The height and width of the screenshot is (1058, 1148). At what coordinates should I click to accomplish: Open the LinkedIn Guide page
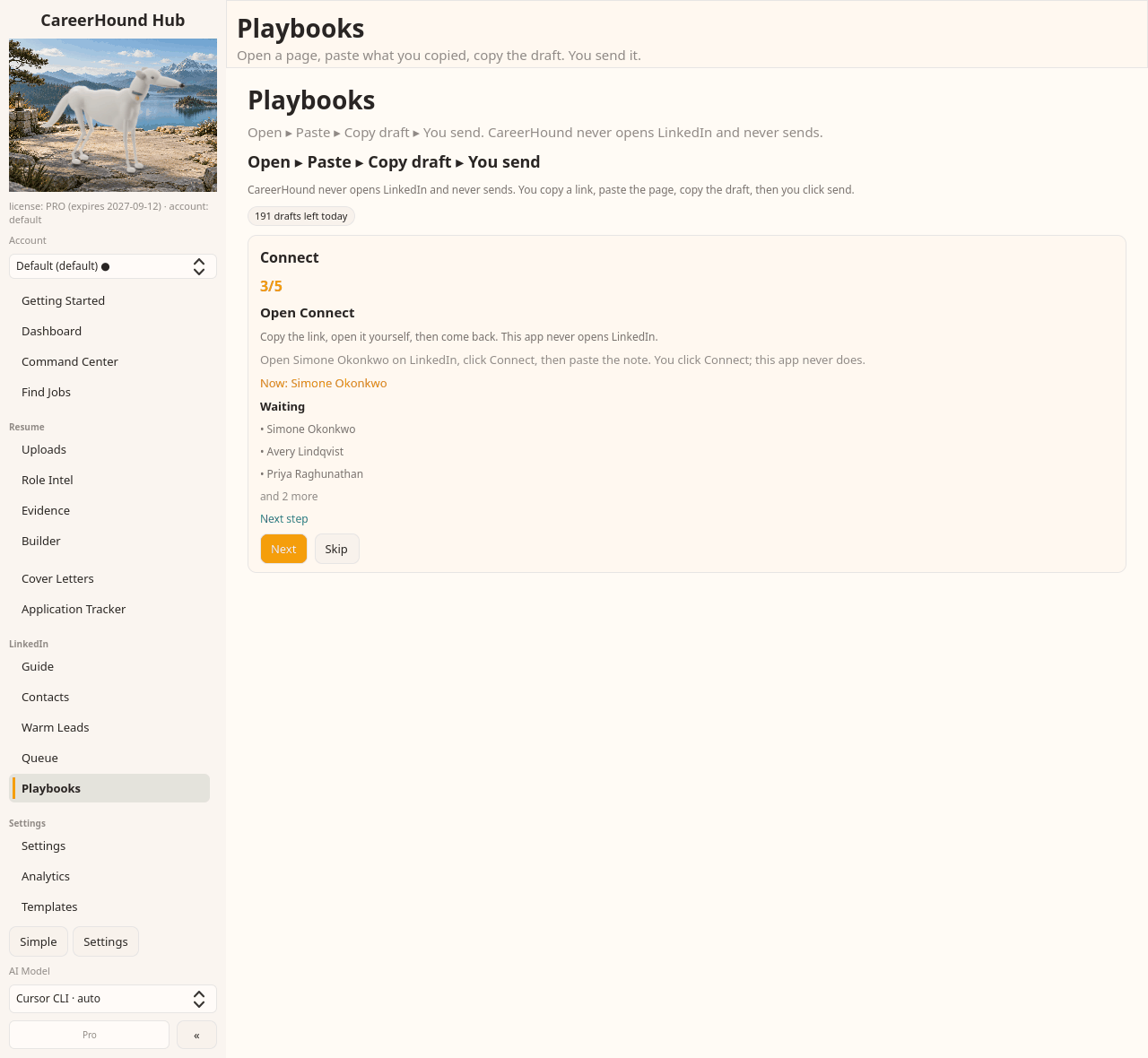[x=109, y=666]
